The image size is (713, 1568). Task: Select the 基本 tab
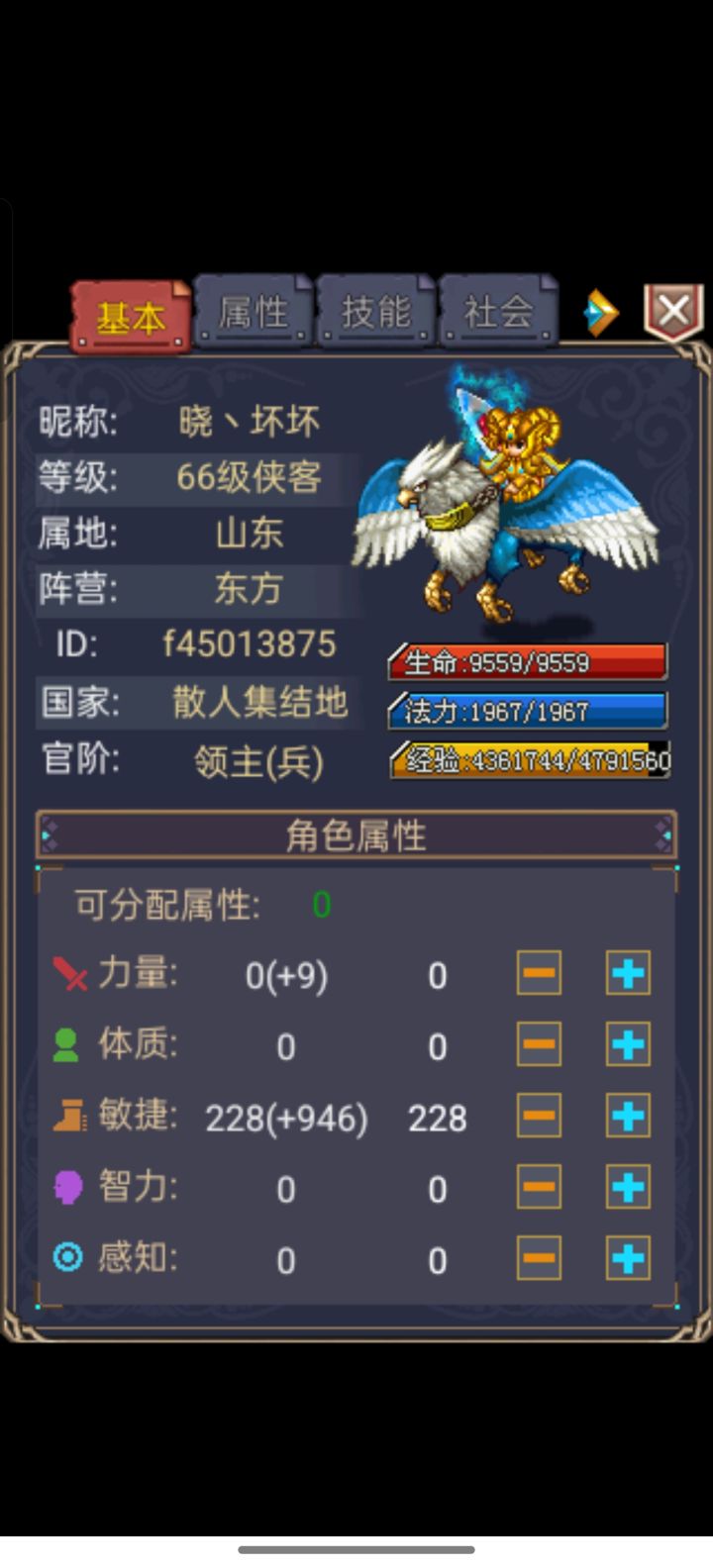click(130, 317)
